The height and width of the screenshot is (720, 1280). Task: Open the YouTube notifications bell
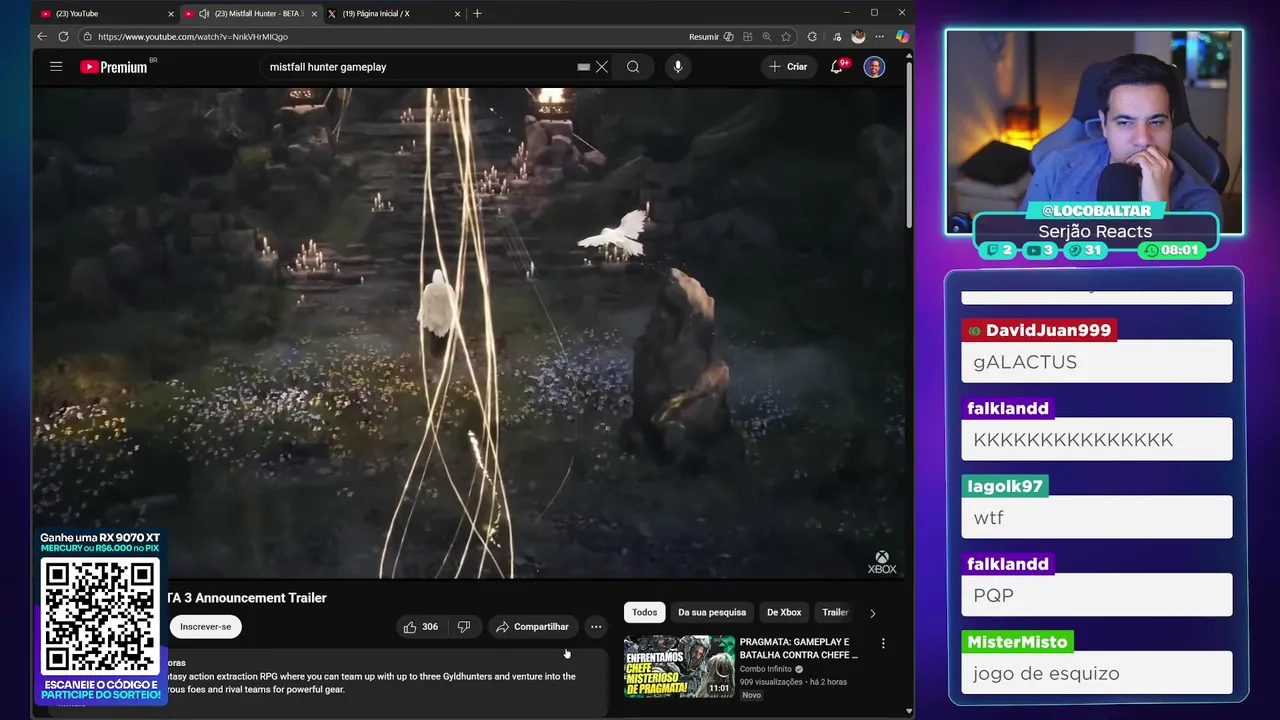point(836,67)
